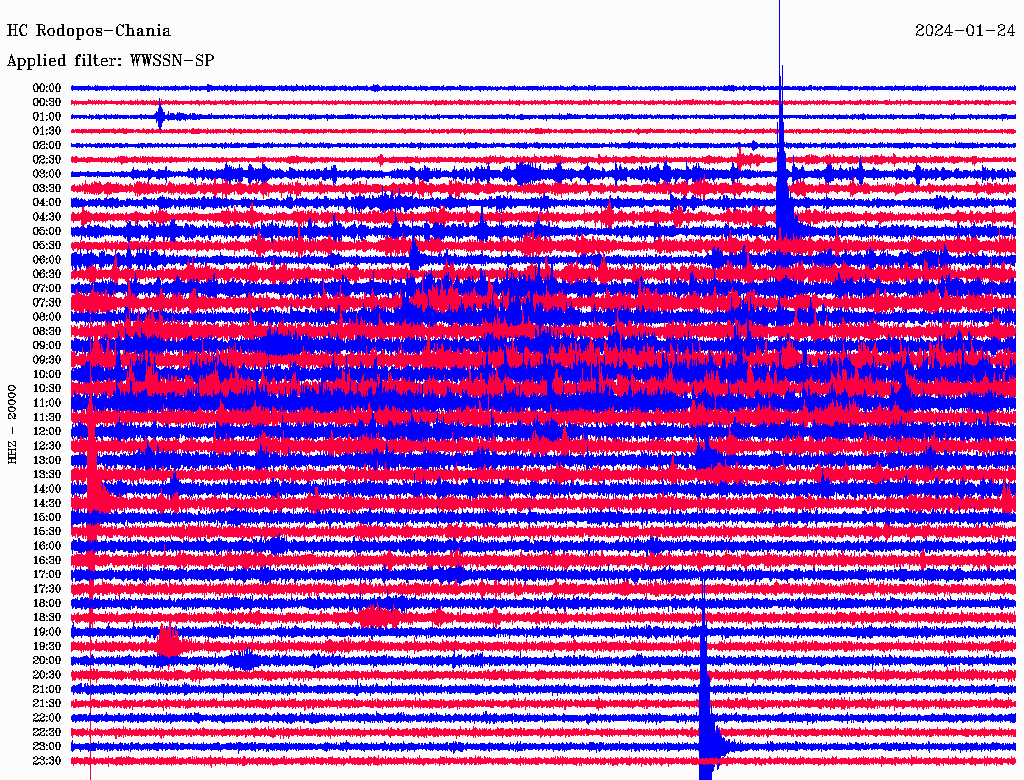1024x780 pixels.
Task: Click the 17:30 time label
Action: (x=47, y=589)
